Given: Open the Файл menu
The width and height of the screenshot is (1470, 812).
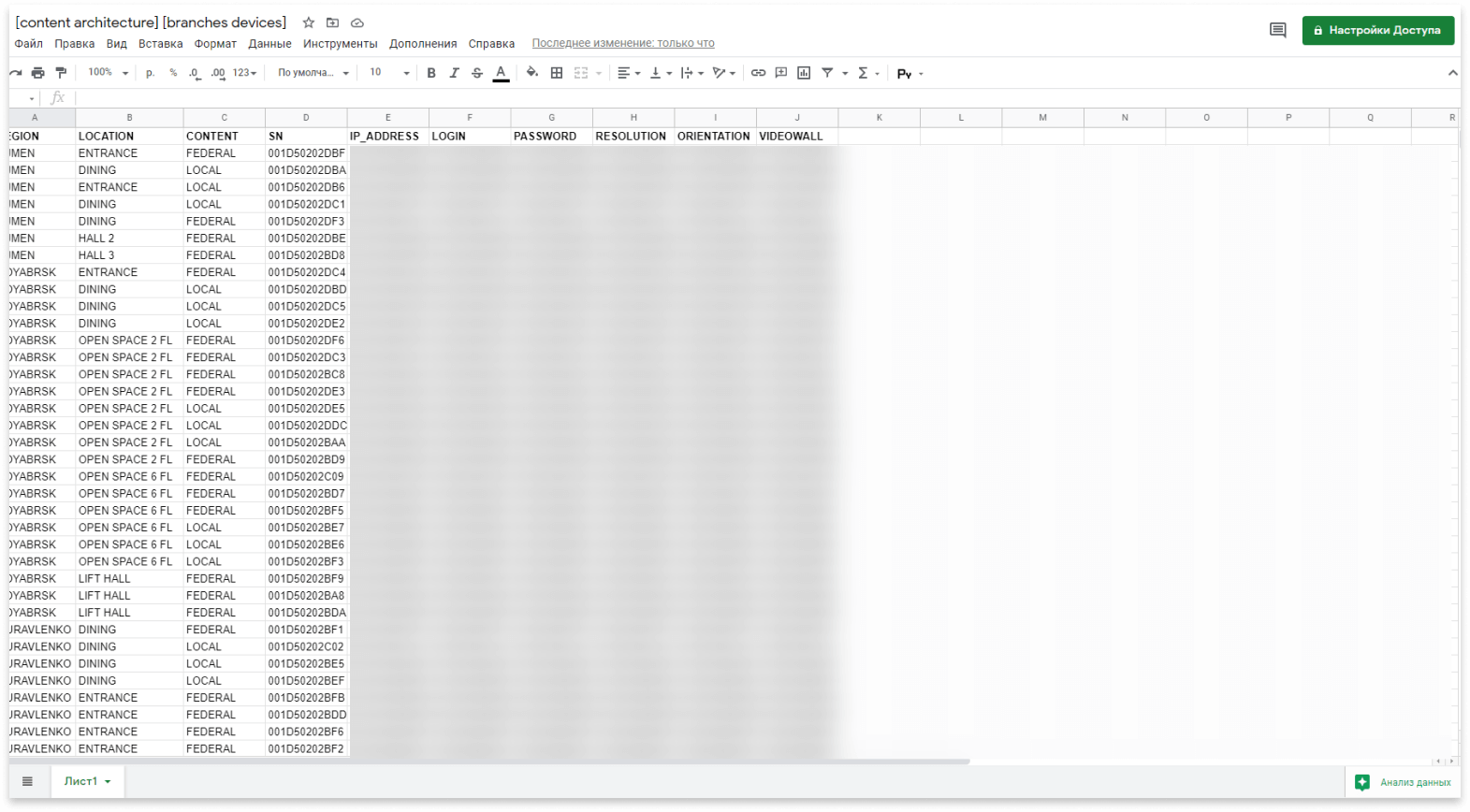Looking at the screenshot, I should click(x=29, y=44).
